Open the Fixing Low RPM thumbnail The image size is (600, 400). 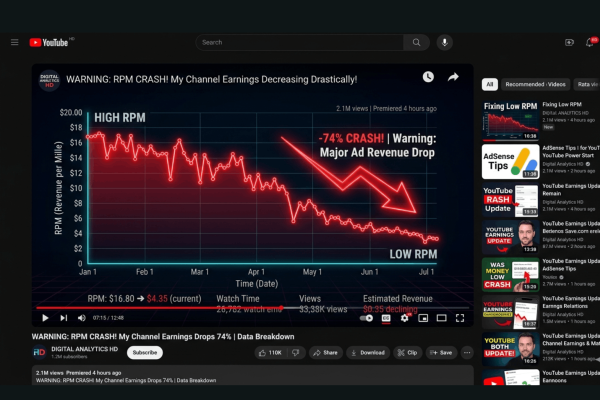[510, 121]
